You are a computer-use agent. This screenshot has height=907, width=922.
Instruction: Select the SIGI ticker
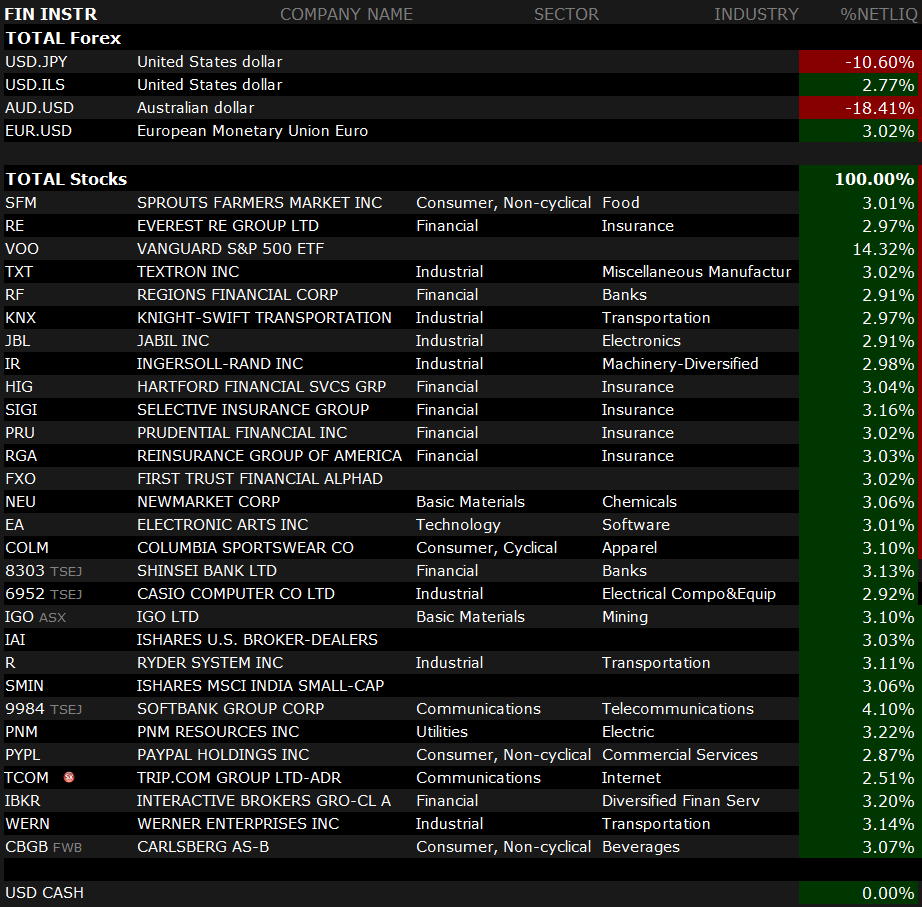click(x=21, y=409)
